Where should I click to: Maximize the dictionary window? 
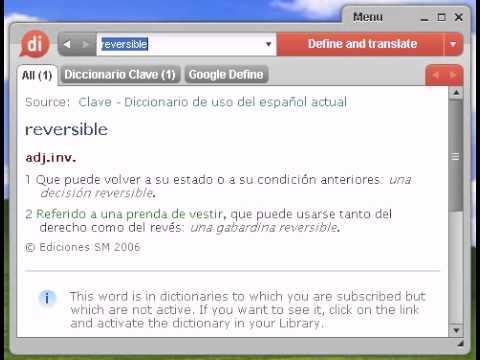[441, 17]
